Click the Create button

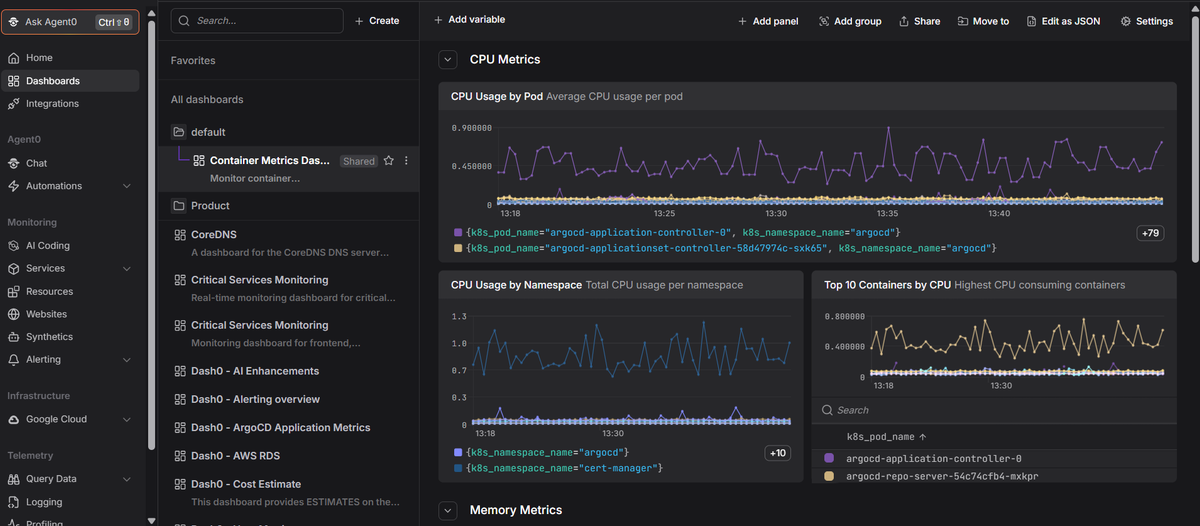click(377, 21)
